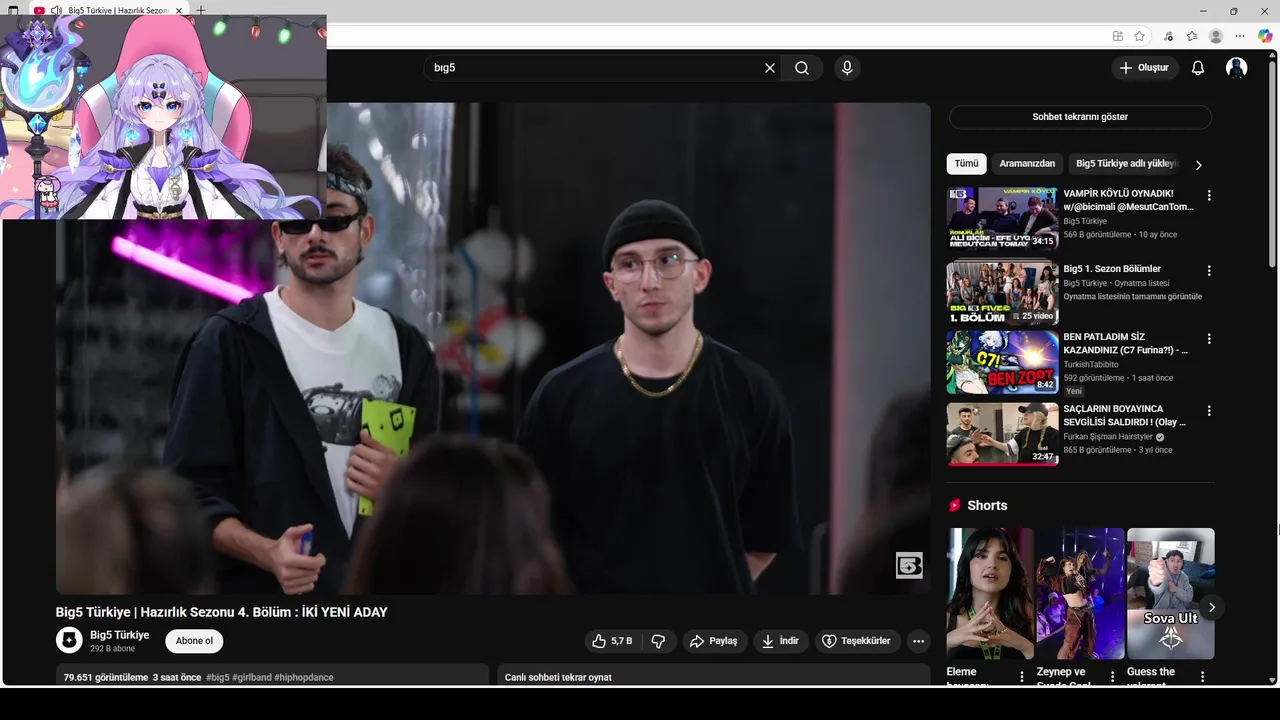Click the Canlı sohbeti tekrar oynat card

pos(714,677)
